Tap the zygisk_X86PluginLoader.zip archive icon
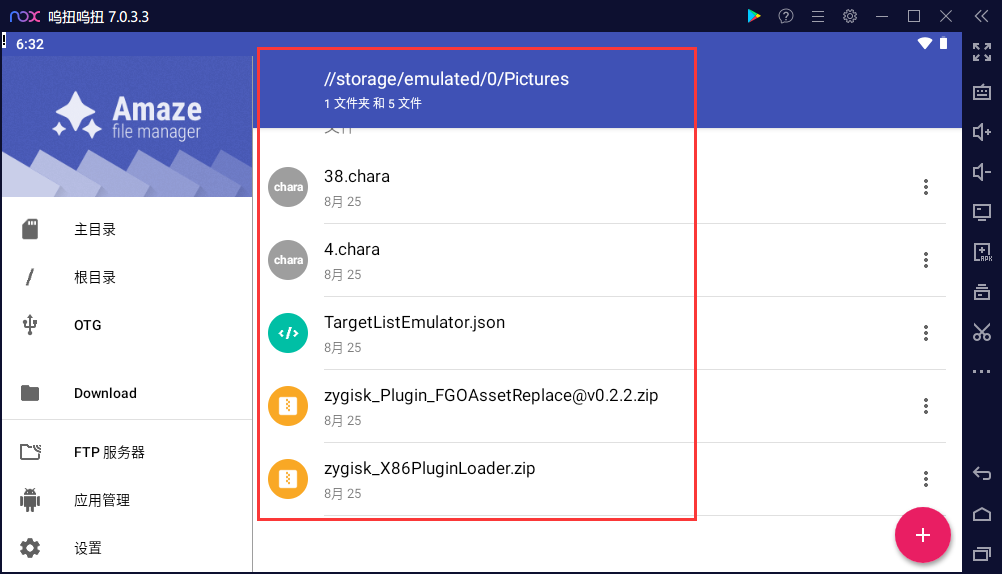The width and height of the screenshot is (1002, 574). (288, 479)
